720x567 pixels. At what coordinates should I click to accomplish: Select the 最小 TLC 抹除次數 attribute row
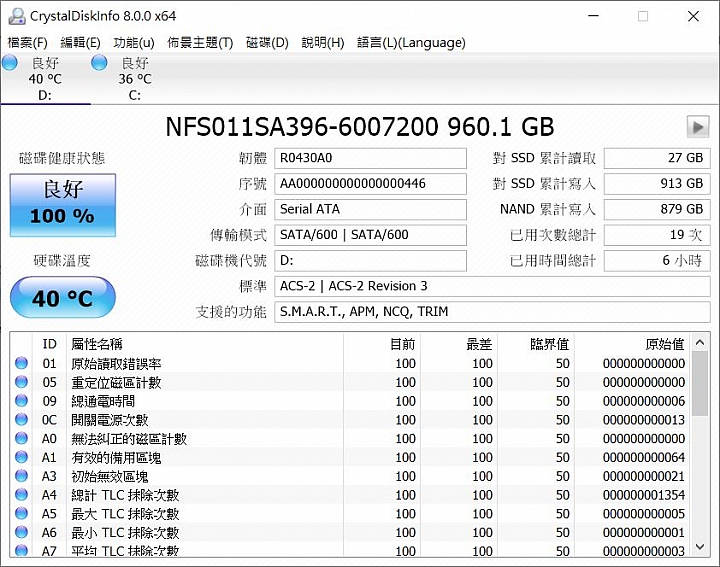pyautogui.click(x=350, y=533)
